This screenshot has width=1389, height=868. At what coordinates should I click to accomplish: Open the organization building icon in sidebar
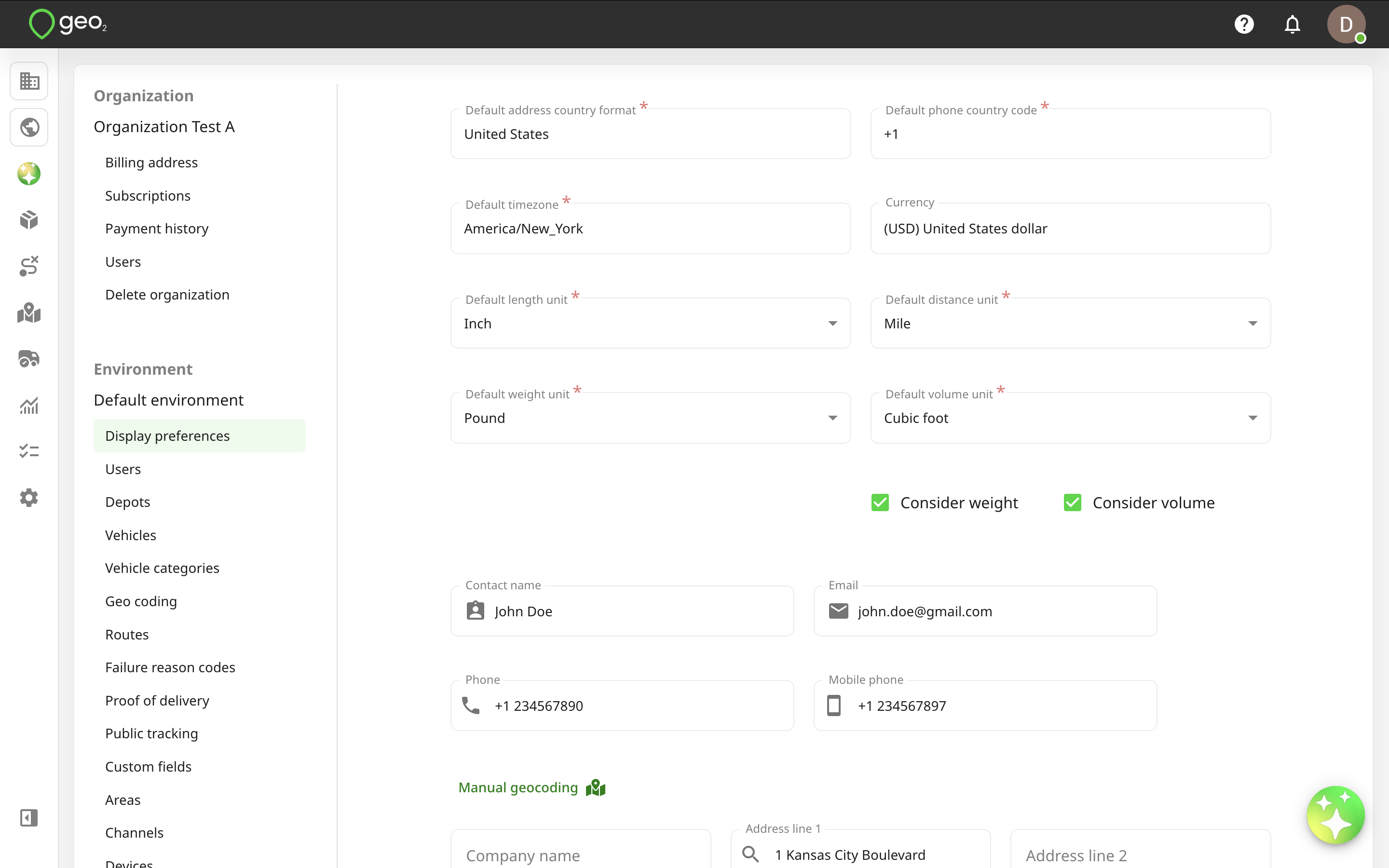(29, 81)
